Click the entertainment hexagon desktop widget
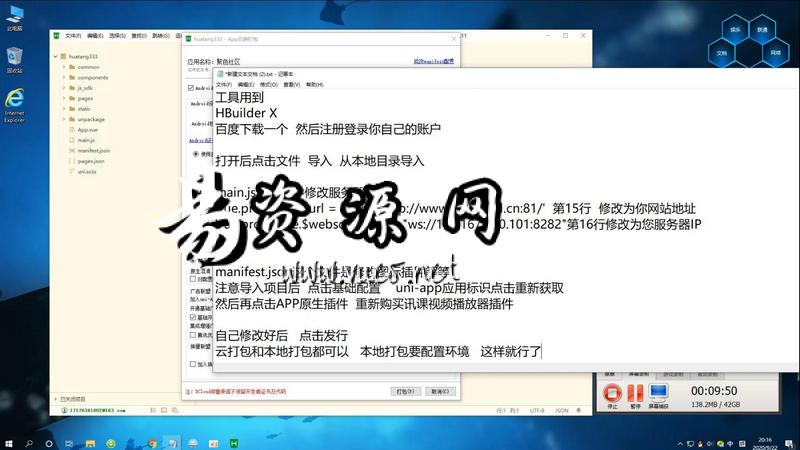 (735, 30)
